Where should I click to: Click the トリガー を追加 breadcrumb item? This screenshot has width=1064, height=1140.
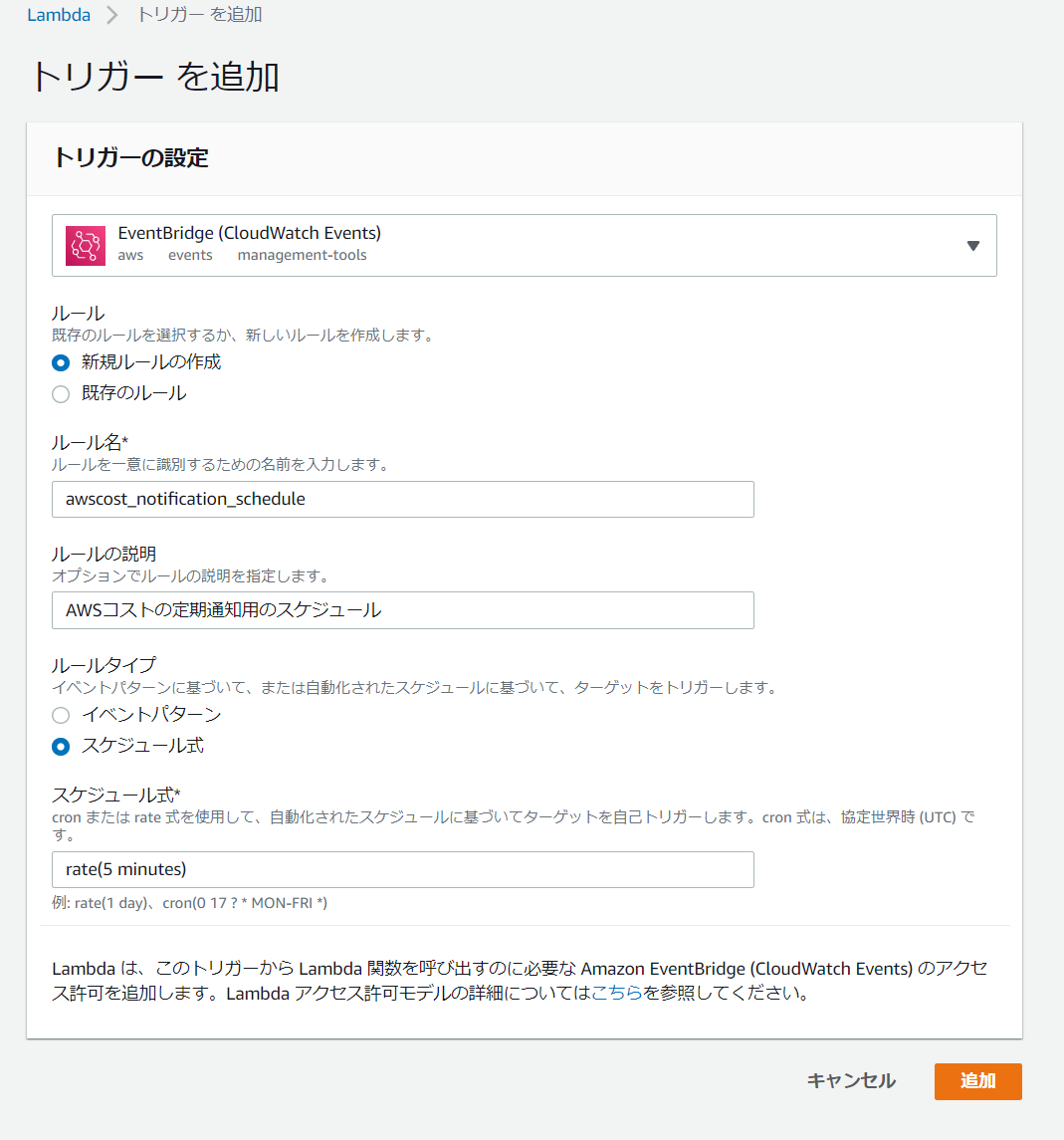(199, 15)
